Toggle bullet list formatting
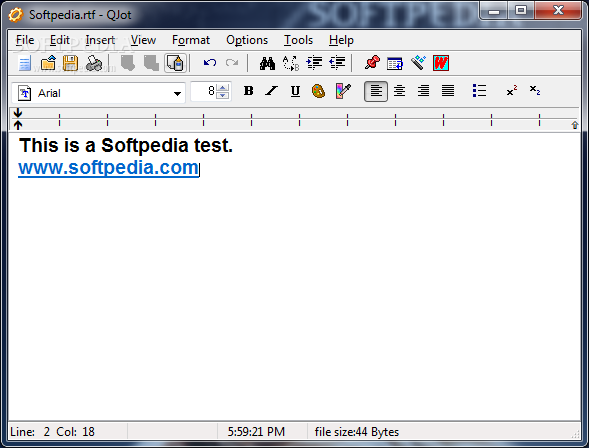 479,91
